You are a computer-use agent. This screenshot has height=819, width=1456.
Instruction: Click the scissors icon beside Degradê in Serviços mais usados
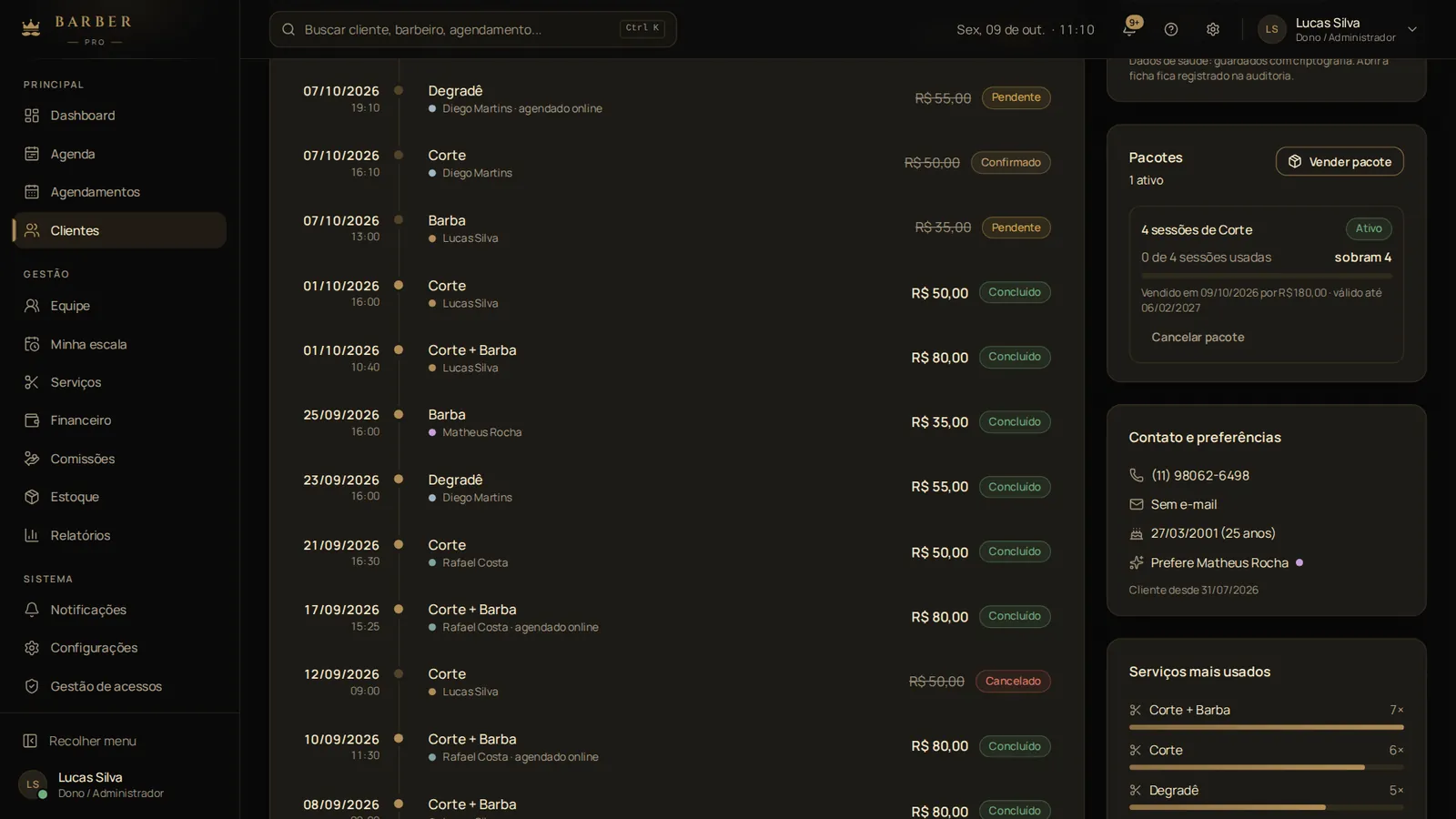[1136, 790]
